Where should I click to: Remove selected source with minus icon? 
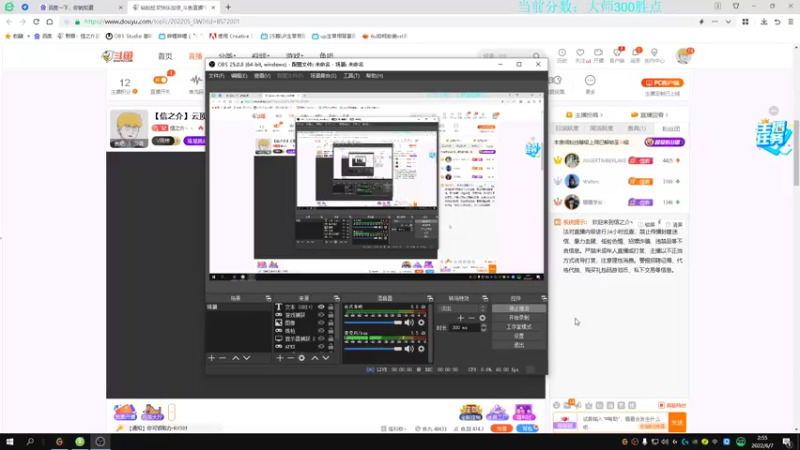[x=290, y=358]
